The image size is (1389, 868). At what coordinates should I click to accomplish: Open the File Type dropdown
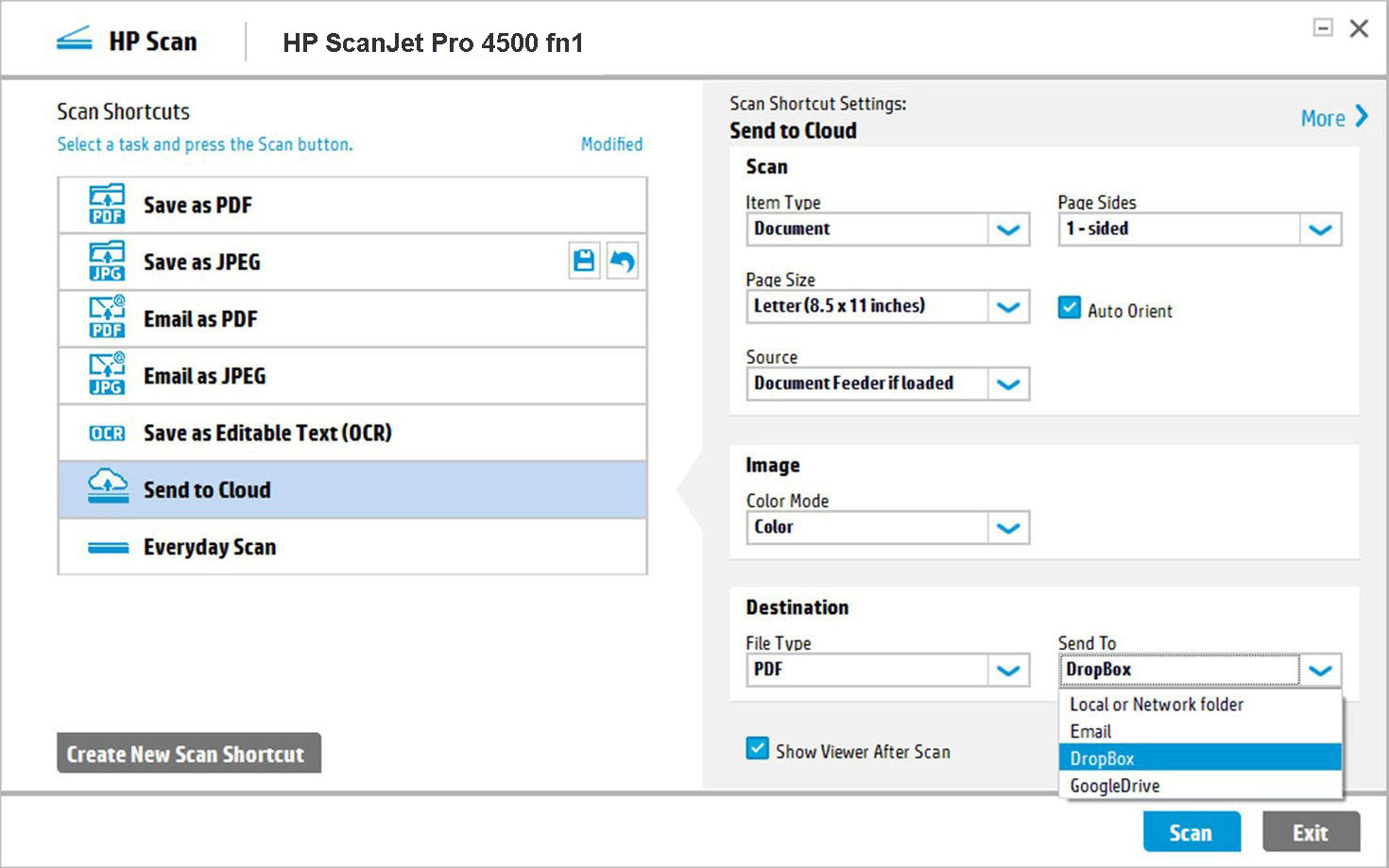[1008, 671]
